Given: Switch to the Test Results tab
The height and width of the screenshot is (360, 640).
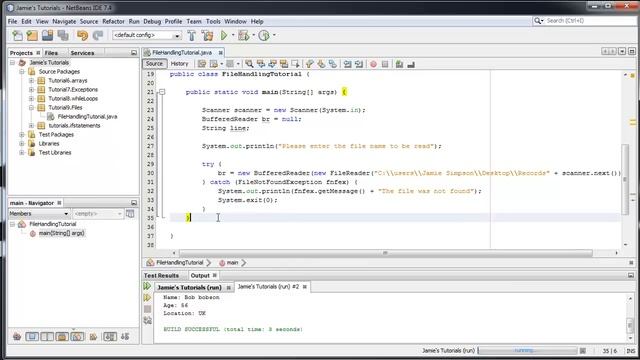Looking at the screenshot, I should 161,276.
